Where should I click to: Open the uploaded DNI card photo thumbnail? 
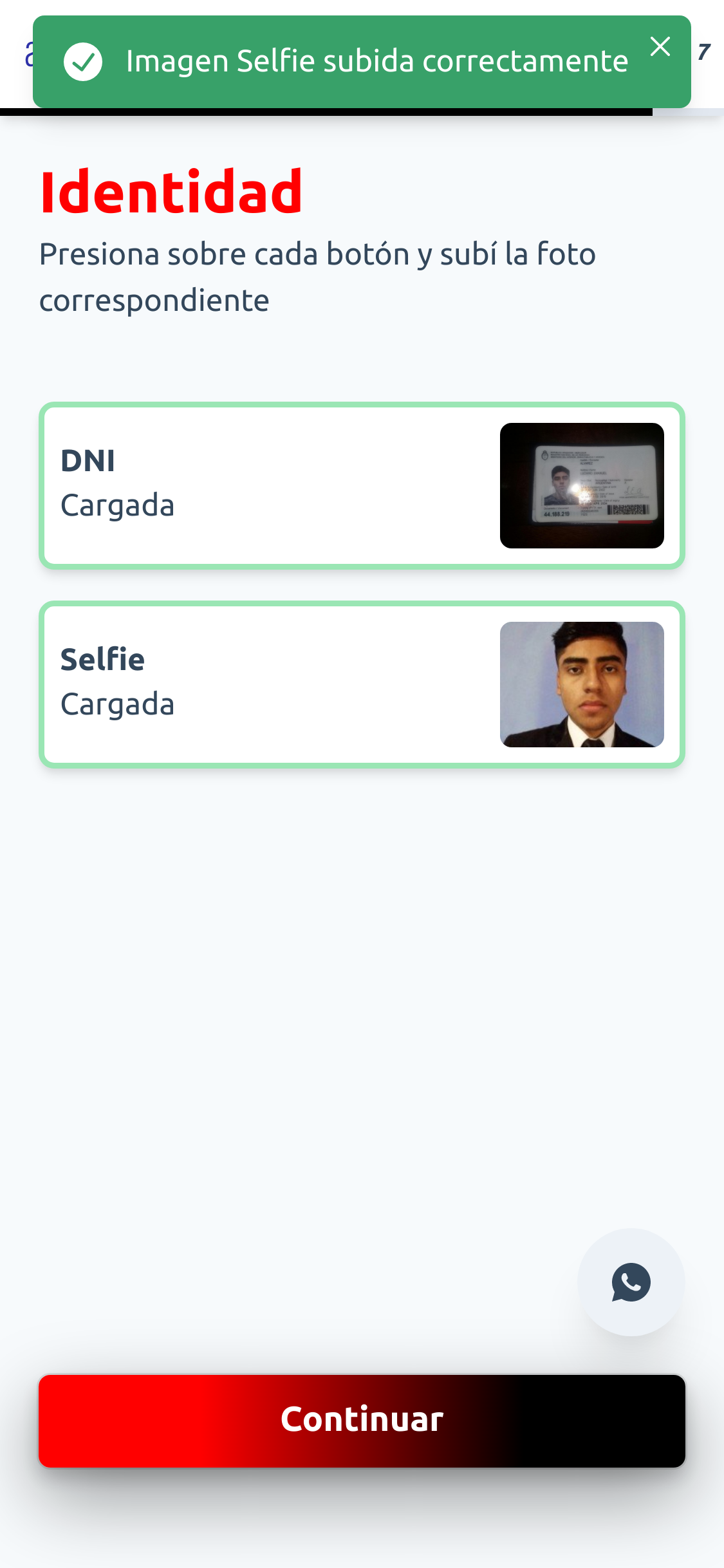click(x=582, y=485)
